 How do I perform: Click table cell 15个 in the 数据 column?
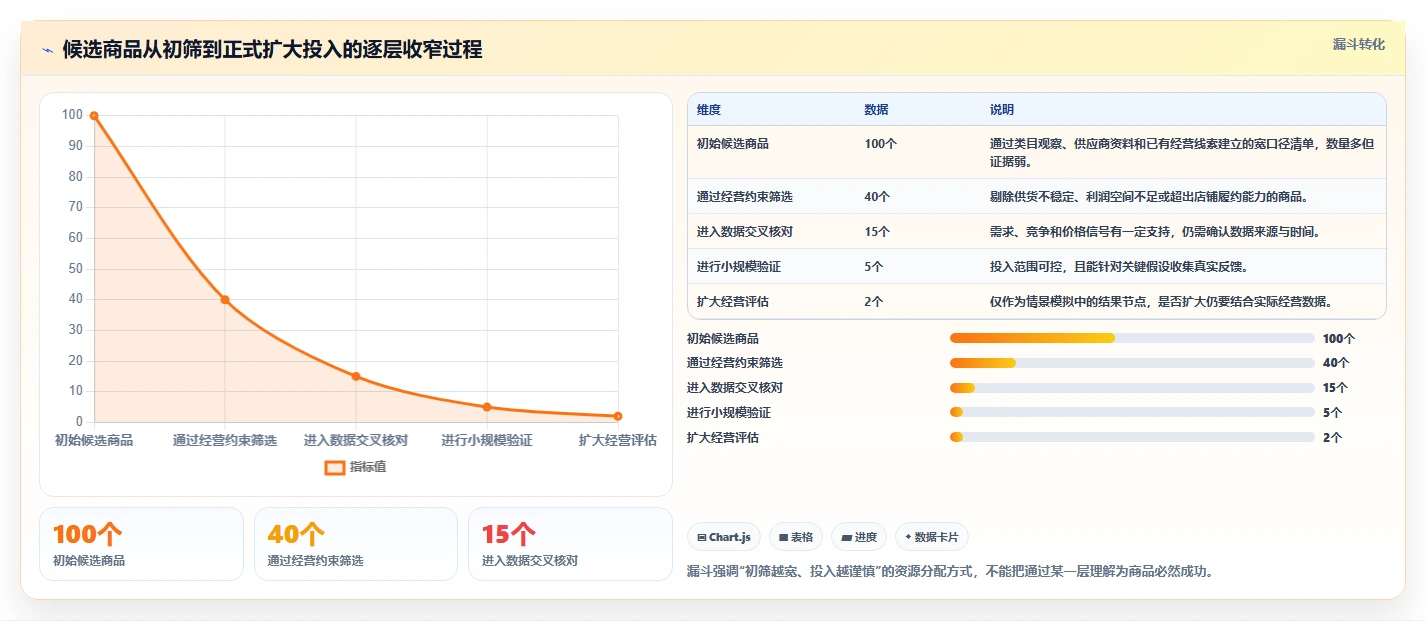click(877, 231)
